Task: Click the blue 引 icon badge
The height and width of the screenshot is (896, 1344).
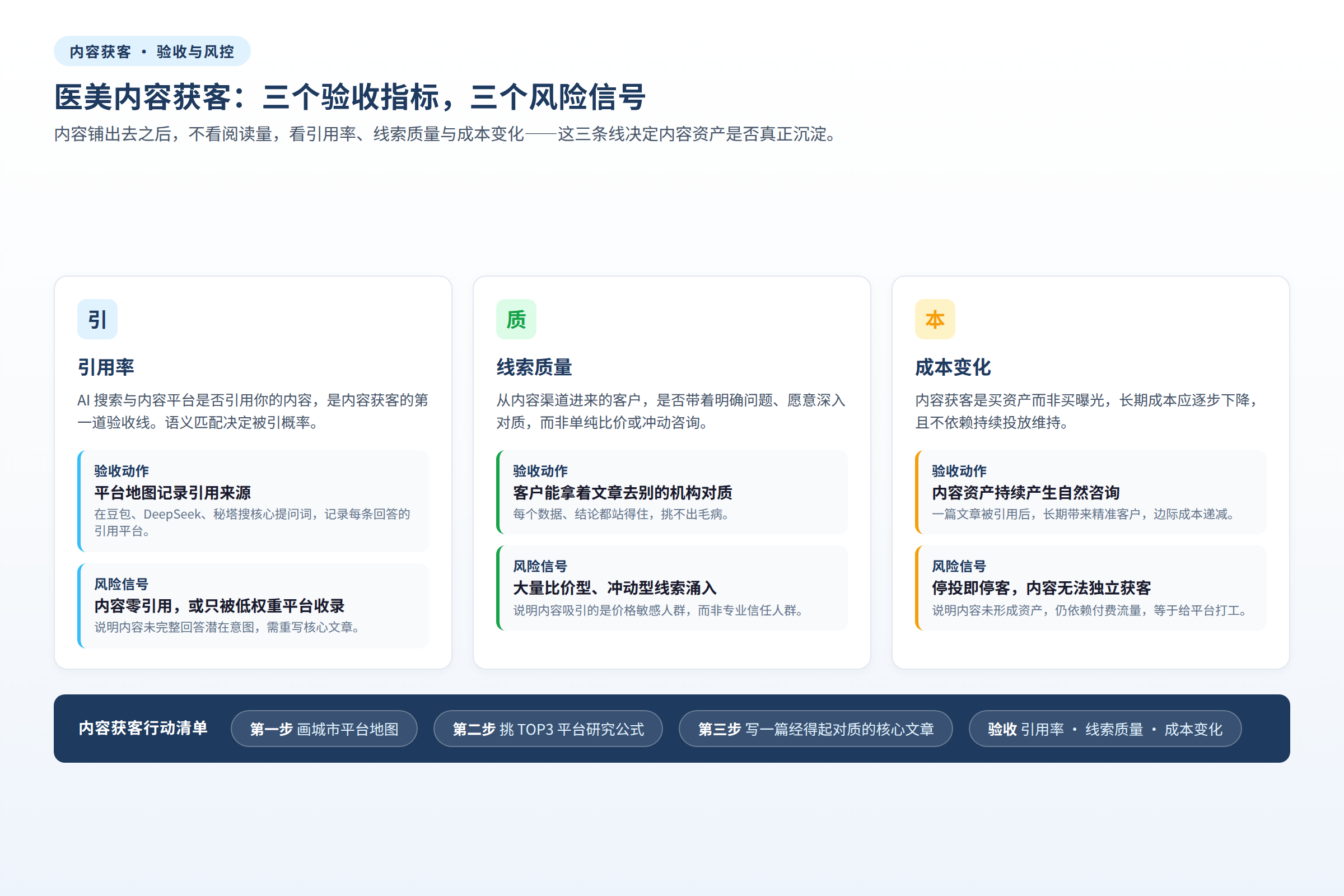Action: [97, 319]
